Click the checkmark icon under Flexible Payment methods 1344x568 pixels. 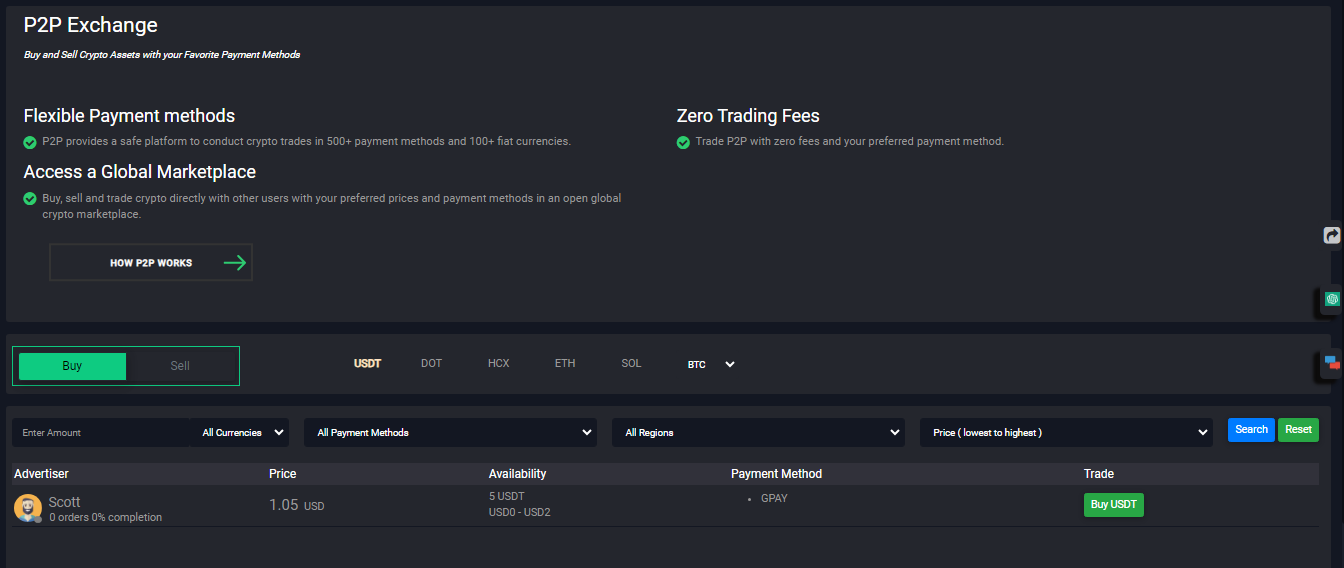30,142
